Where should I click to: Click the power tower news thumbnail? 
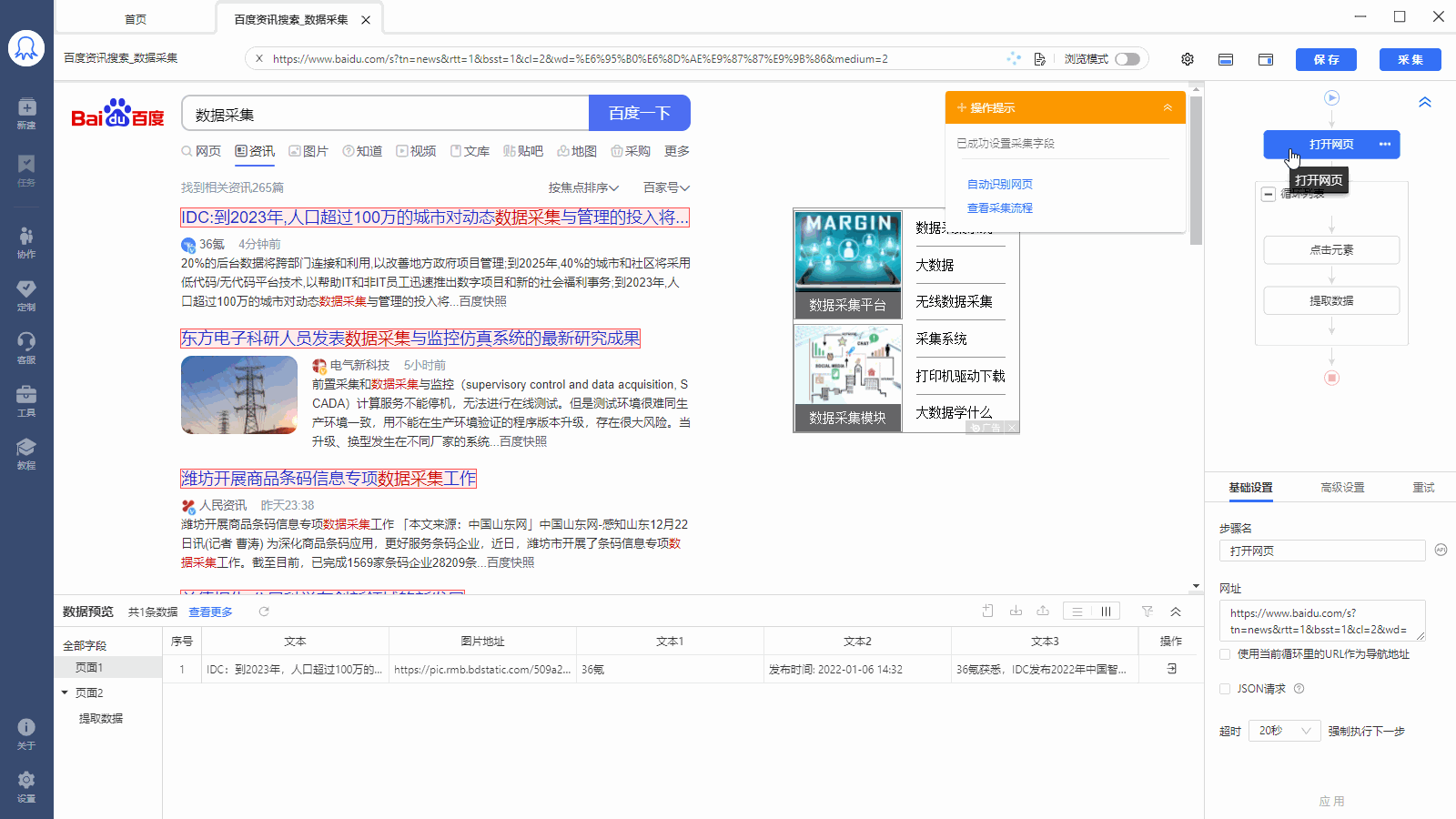pos(239,395)
